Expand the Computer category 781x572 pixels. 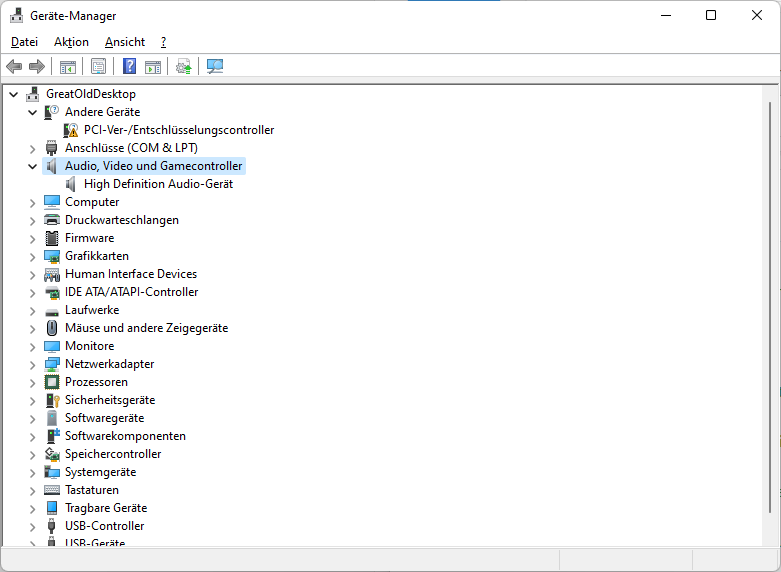point(32,202)
